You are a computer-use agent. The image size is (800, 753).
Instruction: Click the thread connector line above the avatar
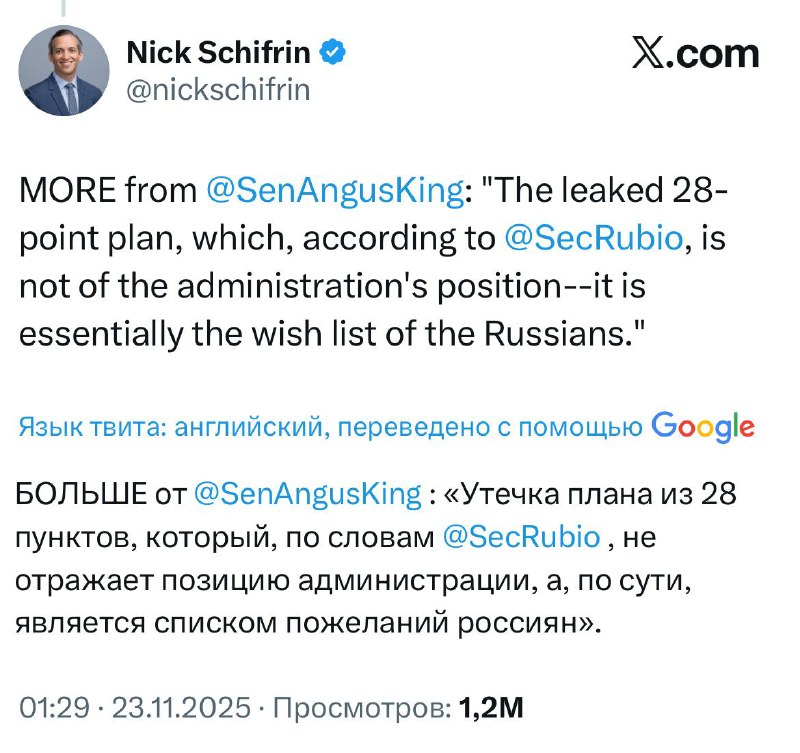coord(64,10)
